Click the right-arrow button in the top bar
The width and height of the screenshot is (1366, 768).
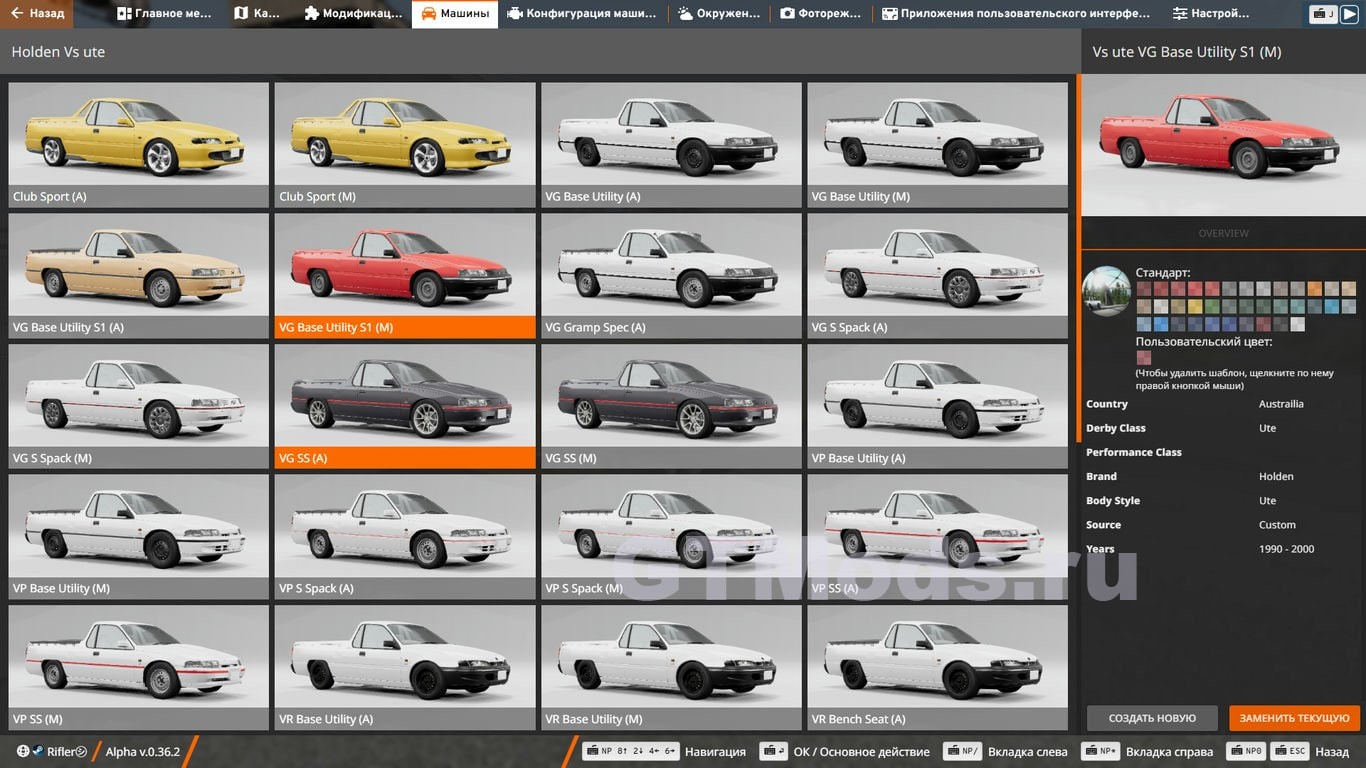1351,14
